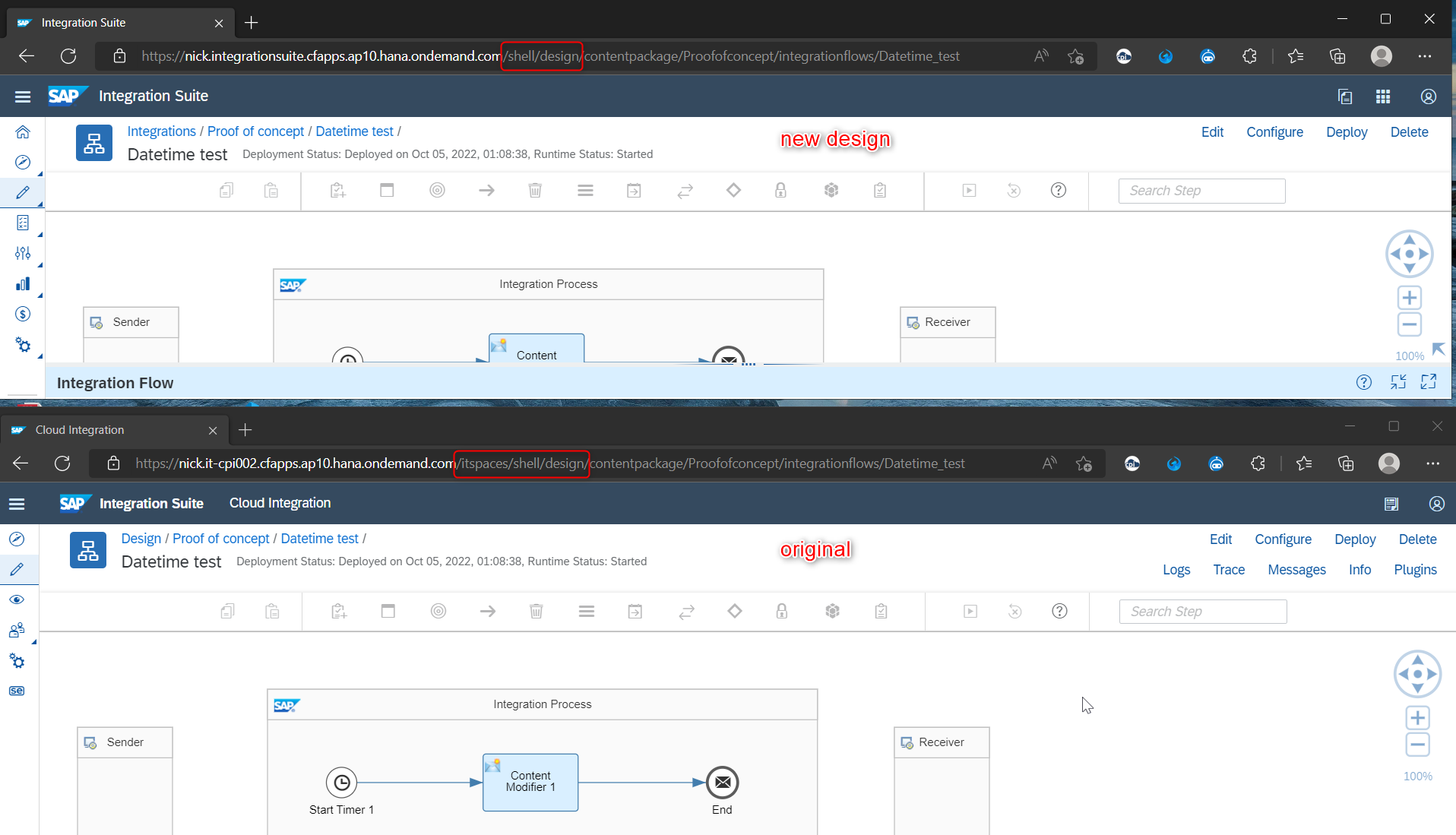
Task: Click the padlock security icon in the toolbar
Action: (x=781, y=191)
